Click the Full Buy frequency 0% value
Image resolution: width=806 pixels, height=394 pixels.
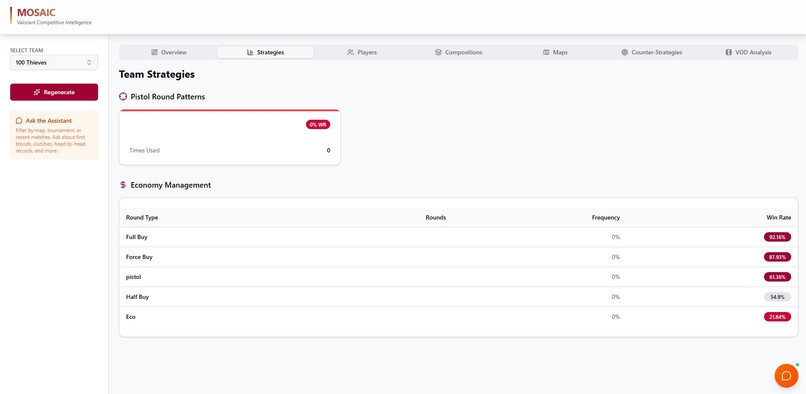pos(615,237)
